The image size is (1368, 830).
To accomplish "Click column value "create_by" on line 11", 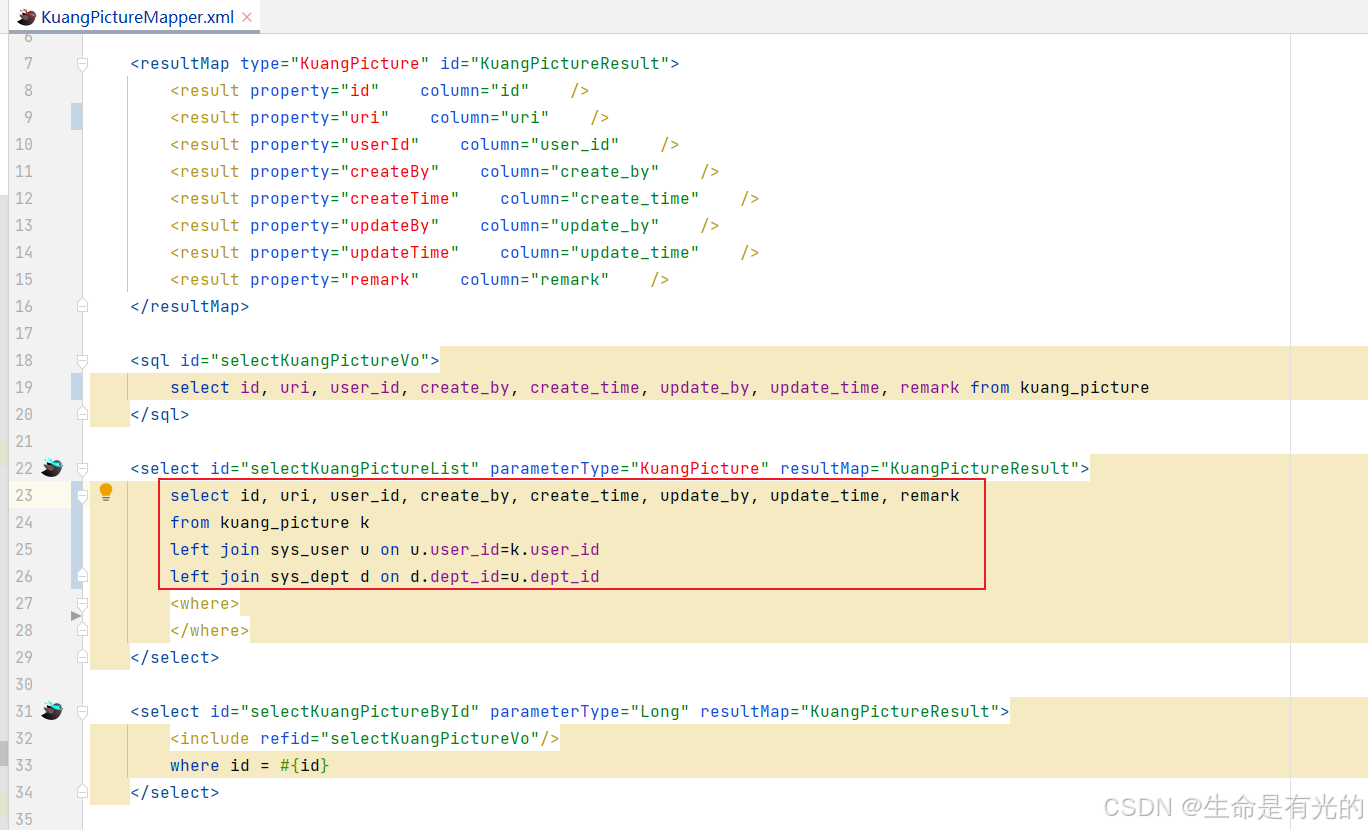I will click(604, 171).
